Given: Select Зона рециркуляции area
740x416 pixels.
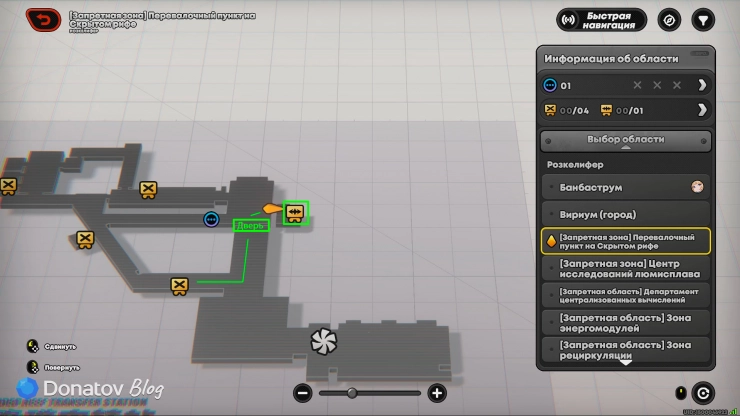Looking at the screenshot, I should [x=626, y=349].
